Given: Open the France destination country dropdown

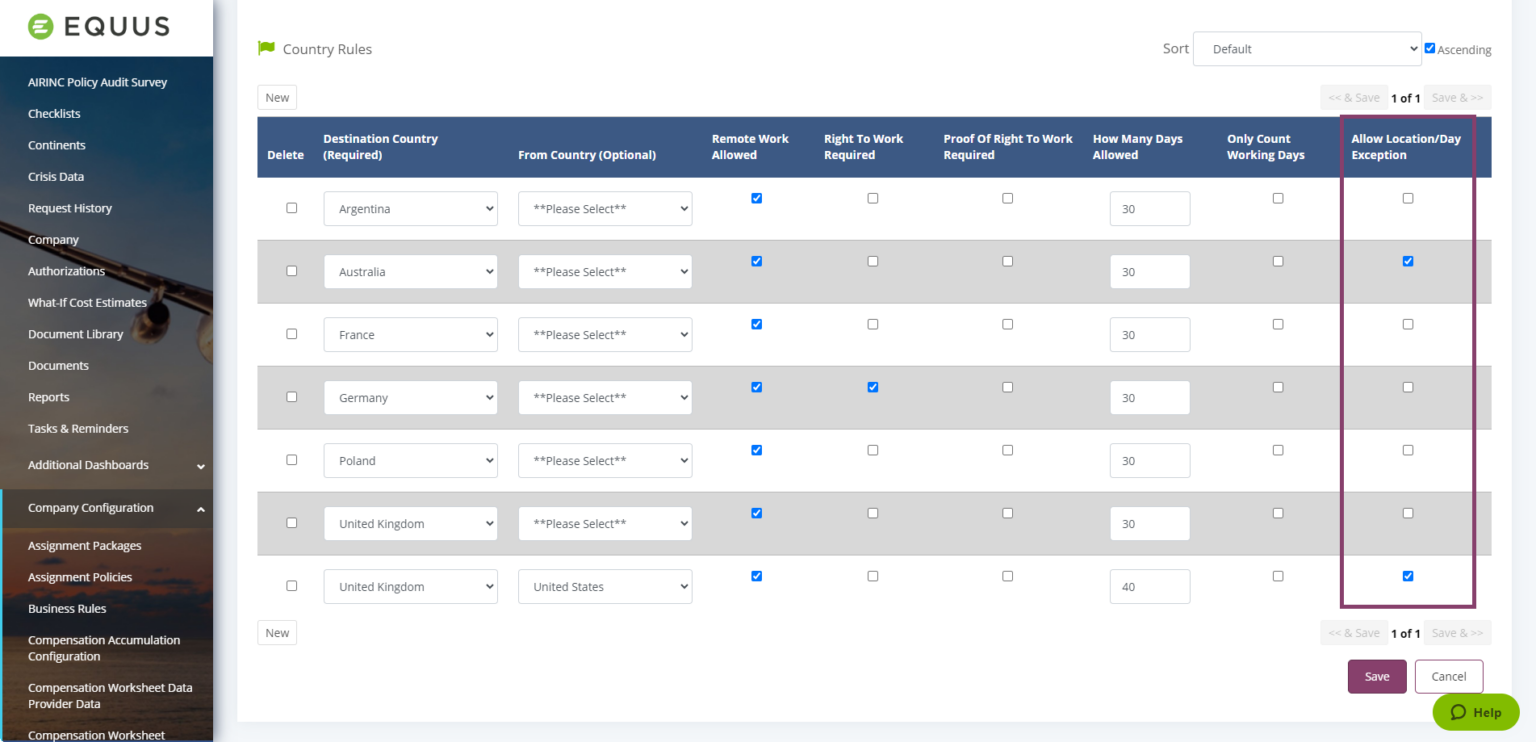Looking at the screenshot, I should point(411,335).
